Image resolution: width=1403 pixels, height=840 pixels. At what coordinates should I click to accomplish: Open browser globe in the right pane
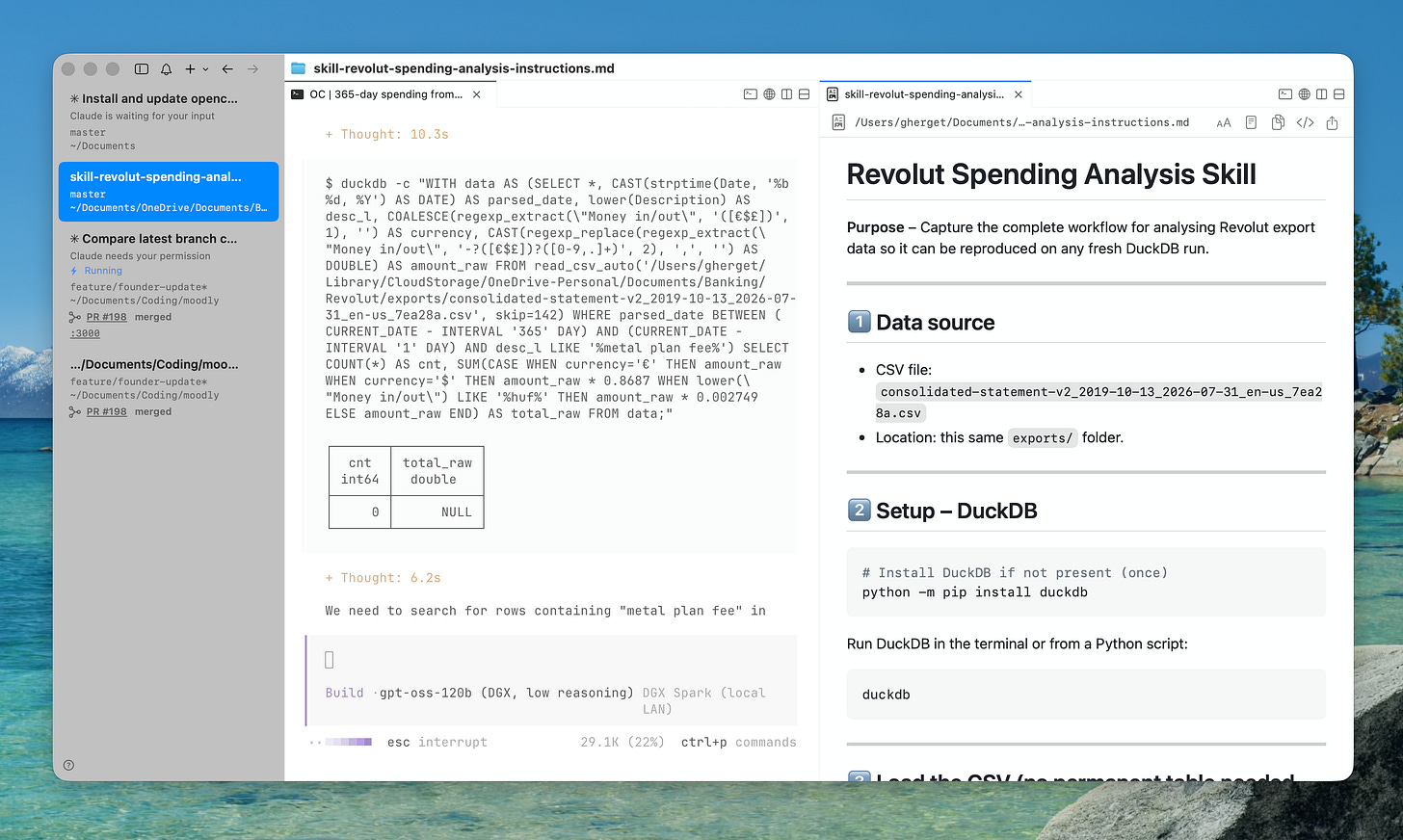1304,94
